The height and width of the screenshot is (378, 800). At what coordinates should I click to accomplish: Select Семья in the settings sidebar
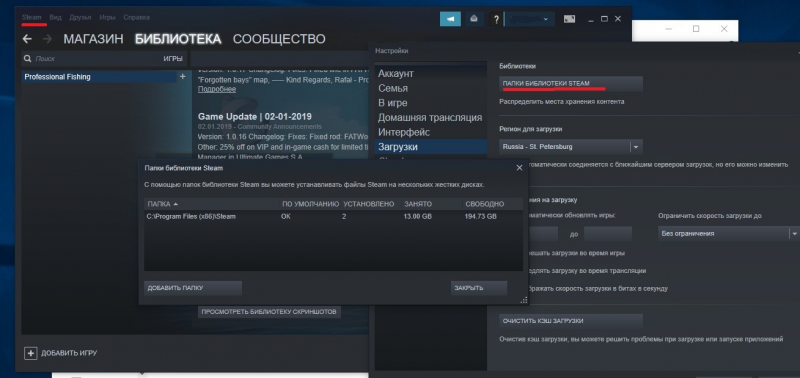point(393,89)
